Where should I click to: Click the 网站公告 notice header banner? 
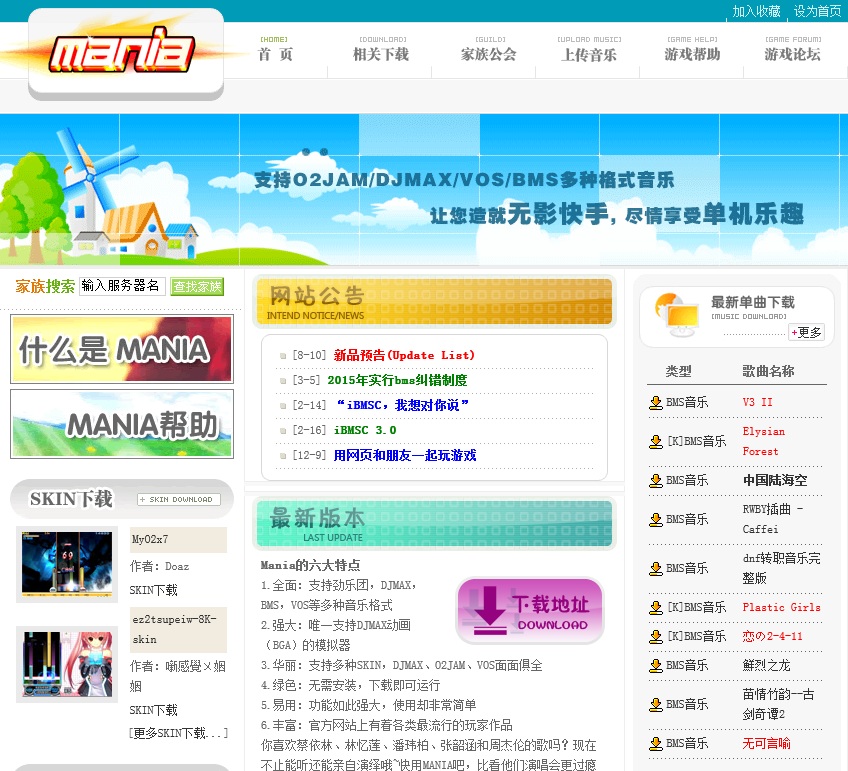click(434, 302)
